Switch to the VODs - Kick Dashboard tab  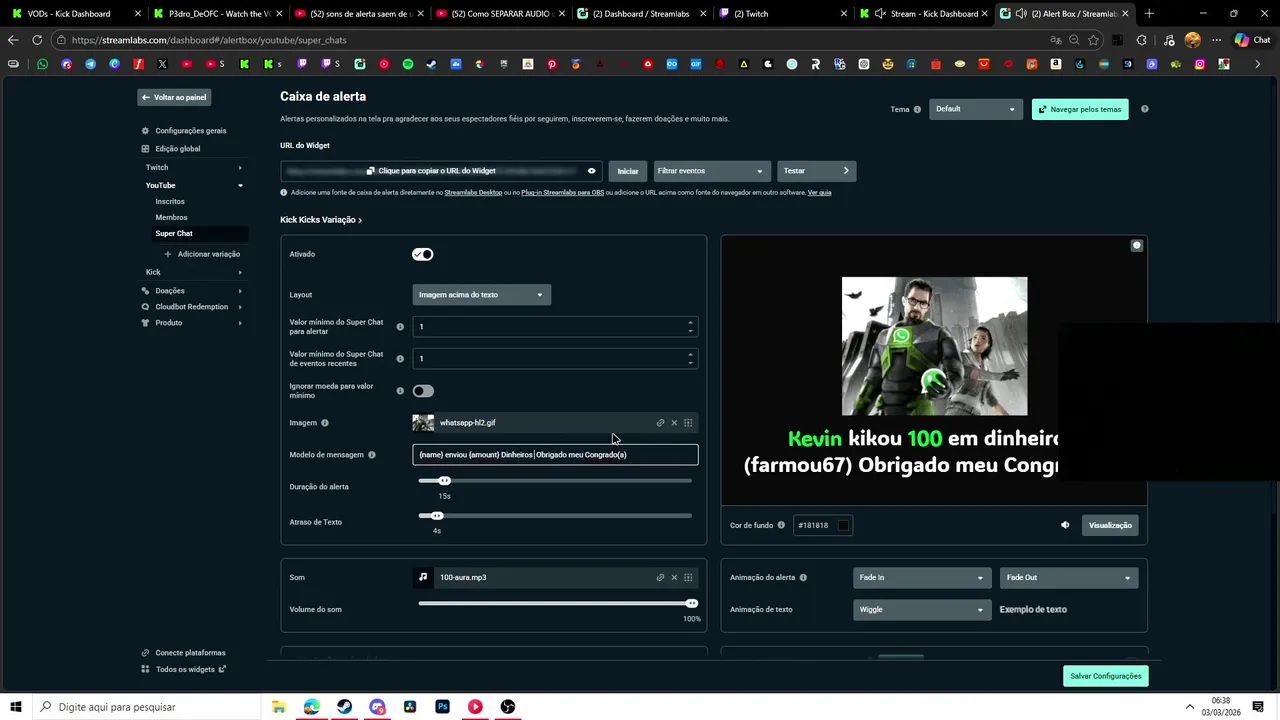pyautogui.click(x=70, y=14)
